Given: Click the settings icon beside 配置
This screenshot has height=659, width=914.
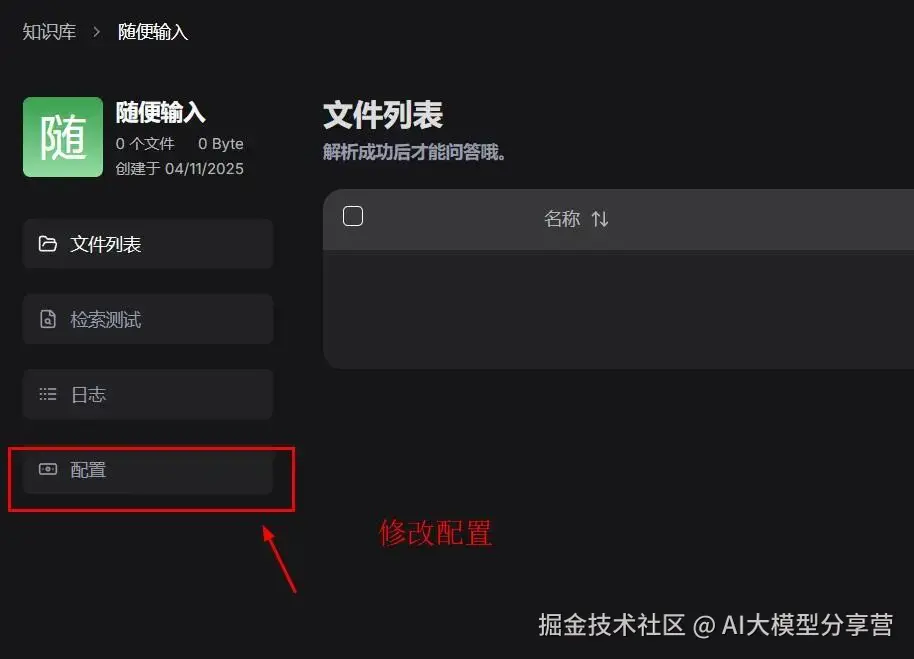Looking at the screenshot, I should 47,469.
